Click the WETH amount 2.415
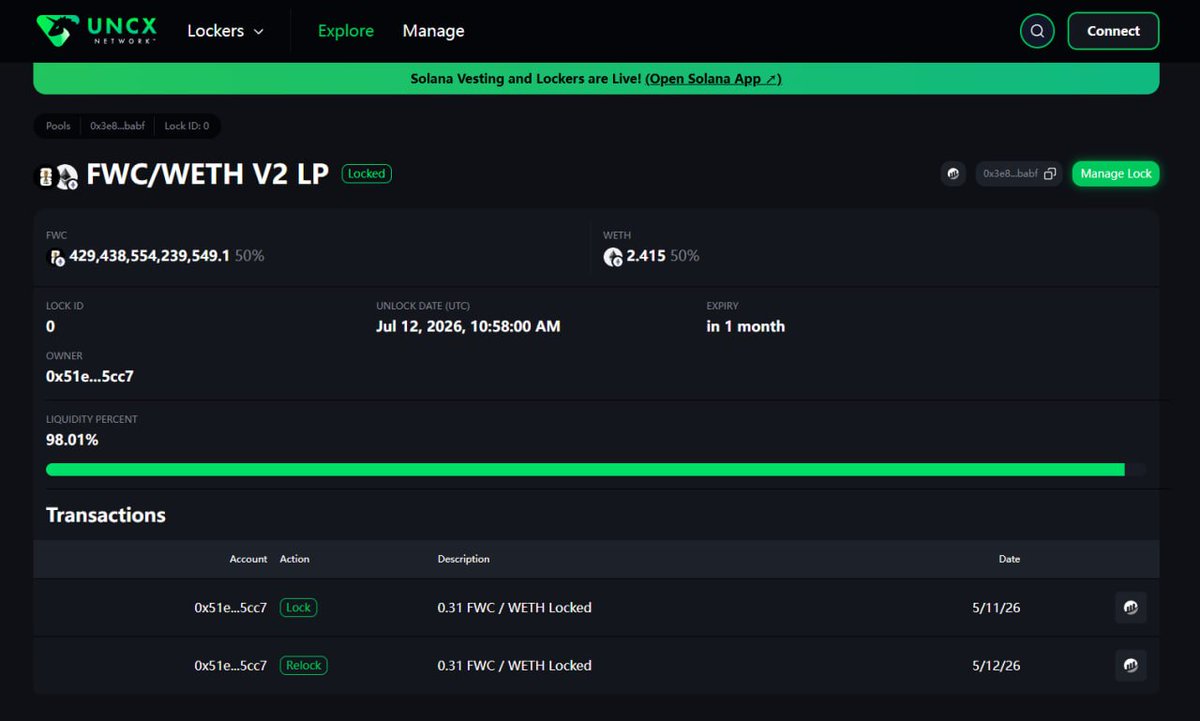Image resolution: width=1200 pixels, height=721 pixels. coord(646,256)
